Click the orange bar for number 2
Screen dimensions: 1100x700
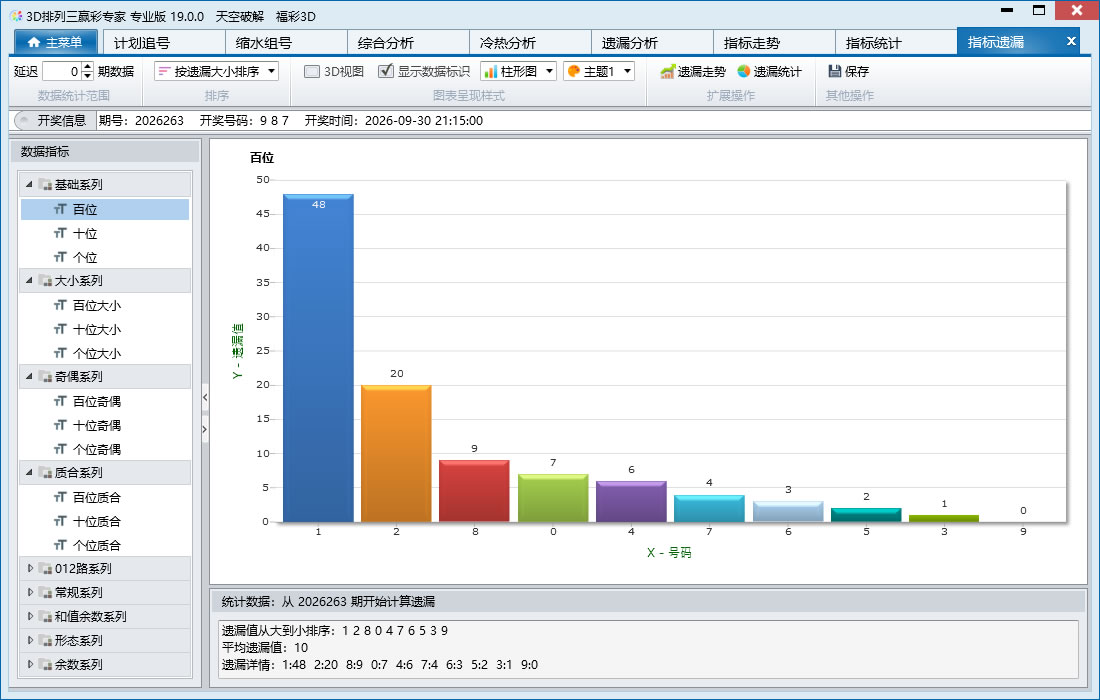[396, 454]
